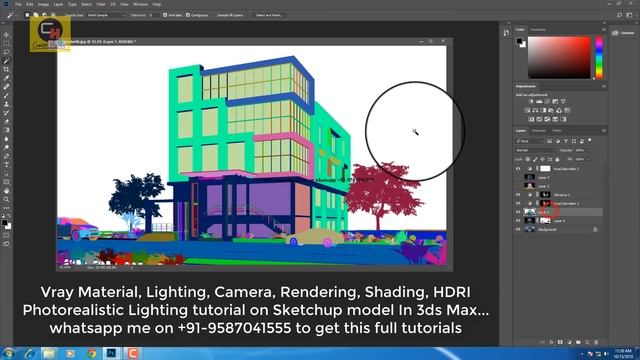Open the Adjustments panel options menu
This screenshot has width=640, height=360.
click(x=604, y=86)
